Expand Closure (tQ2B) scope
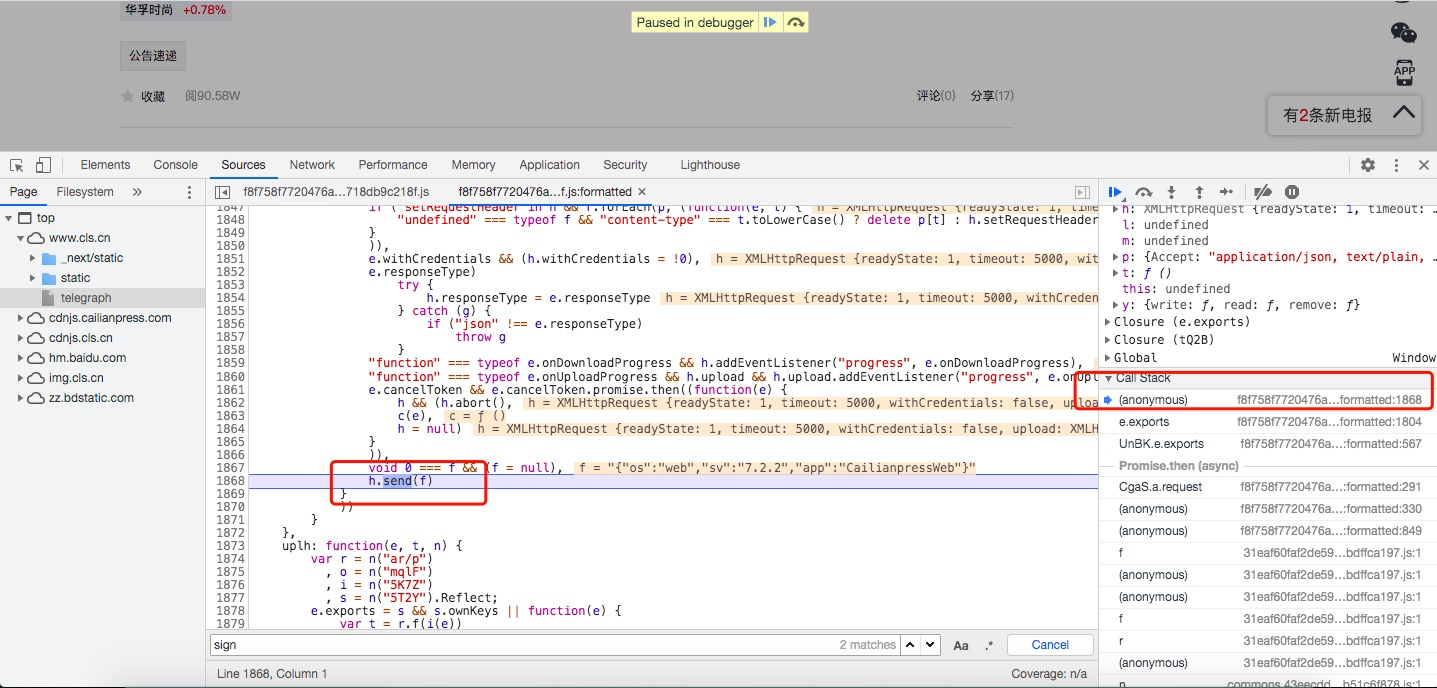Screen dimensions: 1437x688 point(1107,340)
